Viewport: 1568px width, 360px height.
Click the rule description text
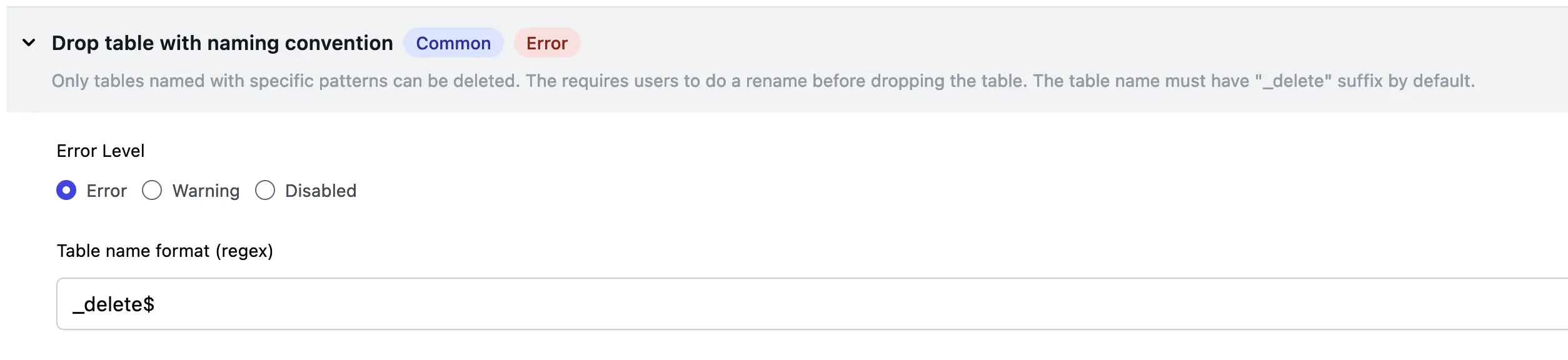(750, 80)
